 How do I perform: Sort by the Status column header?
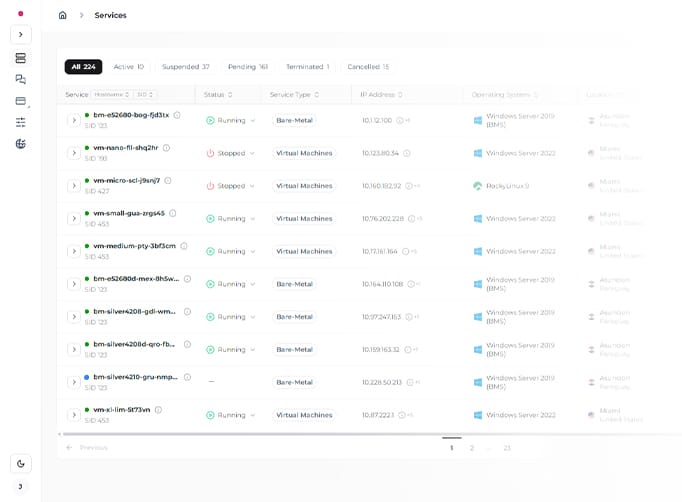coord(218,94)
